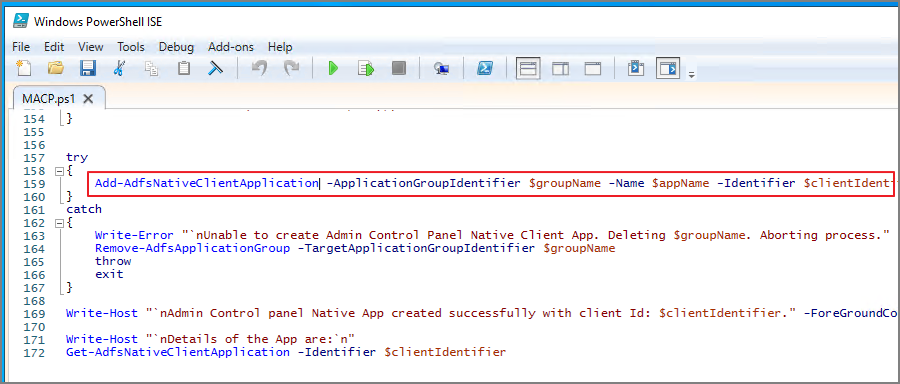The height and width of the screenshot is (384, 900).
Task: Click the Redo arrow icon
Action: (292, 68)
